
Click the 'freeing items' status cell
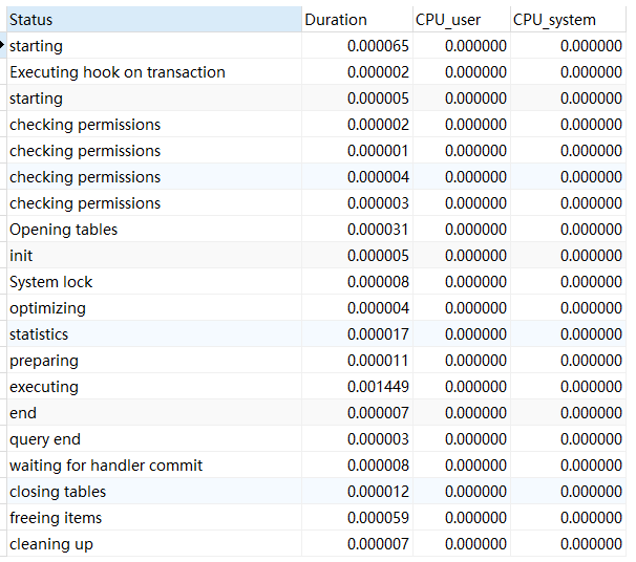55,518
